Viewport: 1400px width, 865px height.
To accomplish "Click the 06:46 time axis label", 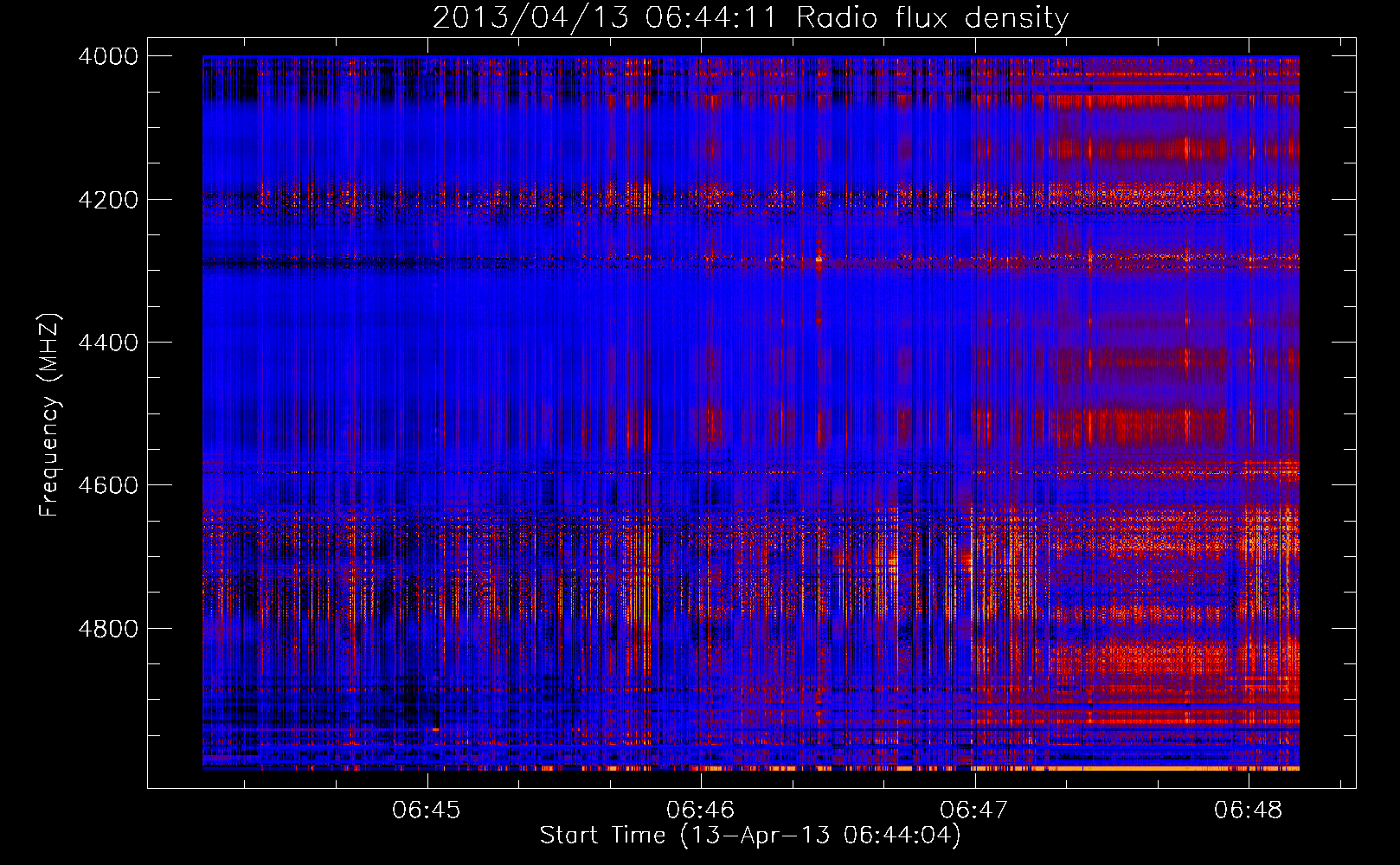I will pos(701,810).
